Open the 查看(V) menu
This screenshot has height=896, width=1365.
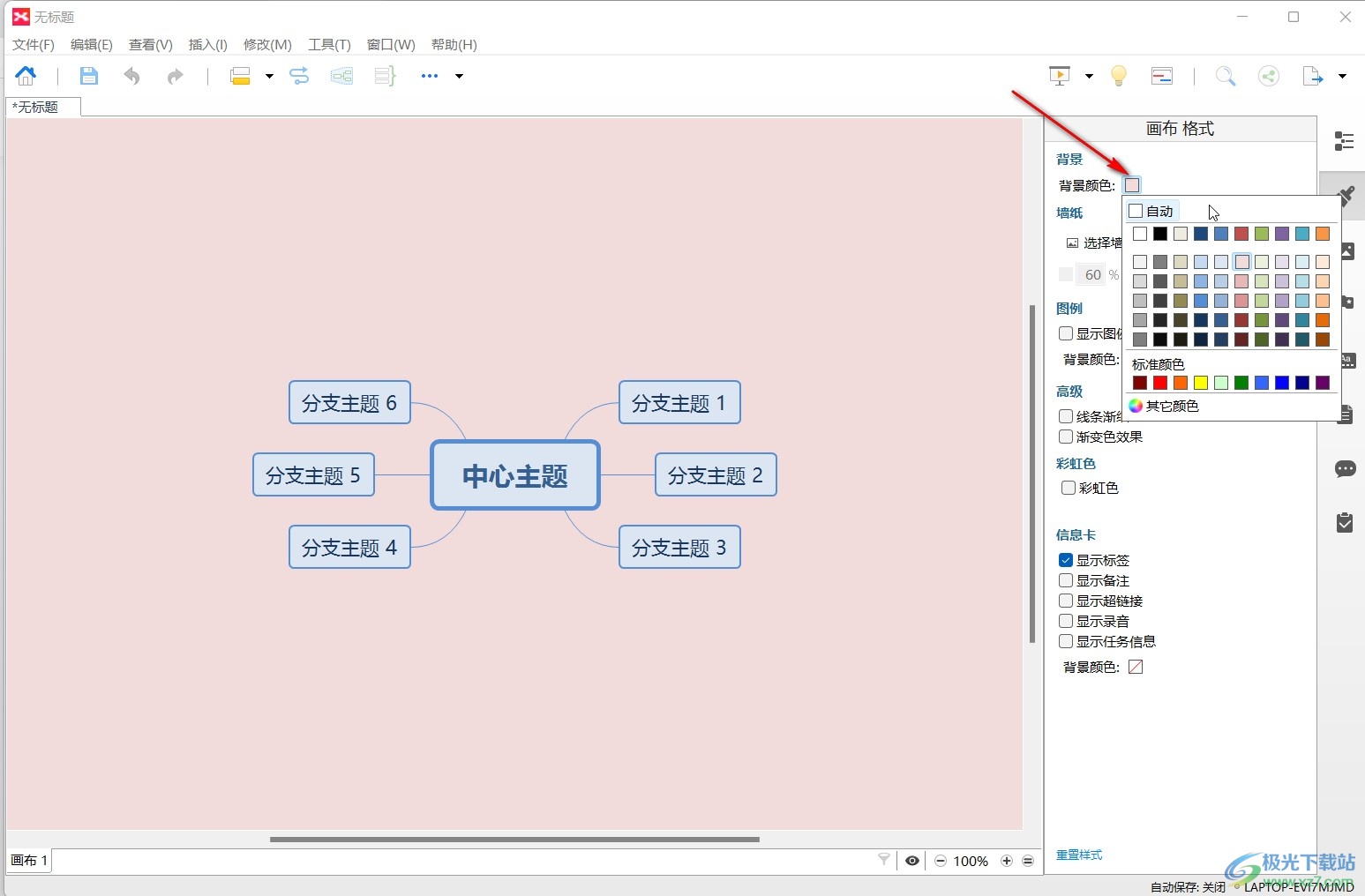tap(151, 45)
